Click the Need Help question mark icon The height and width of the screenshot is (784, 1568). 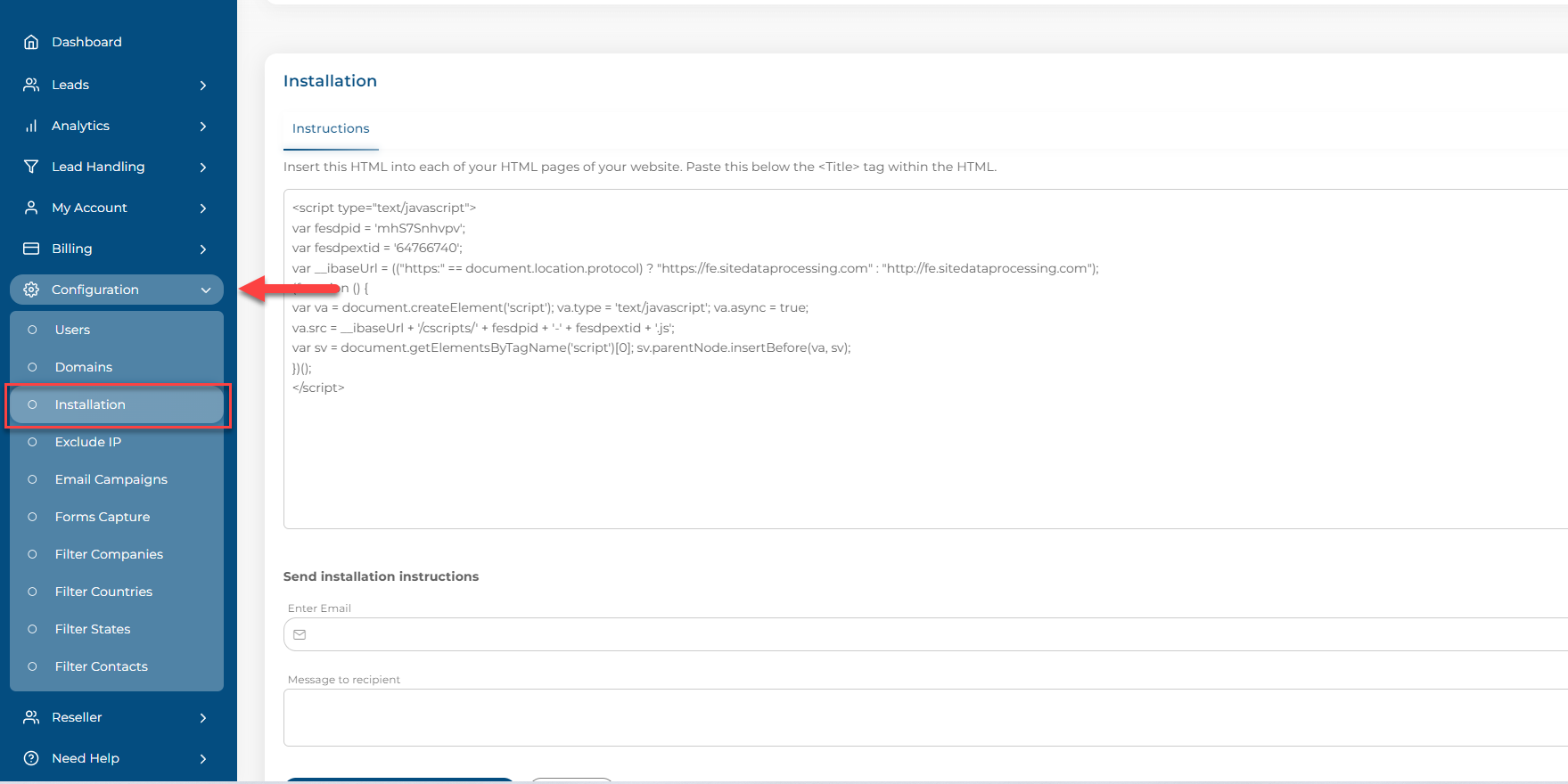(x=31, y=758)
